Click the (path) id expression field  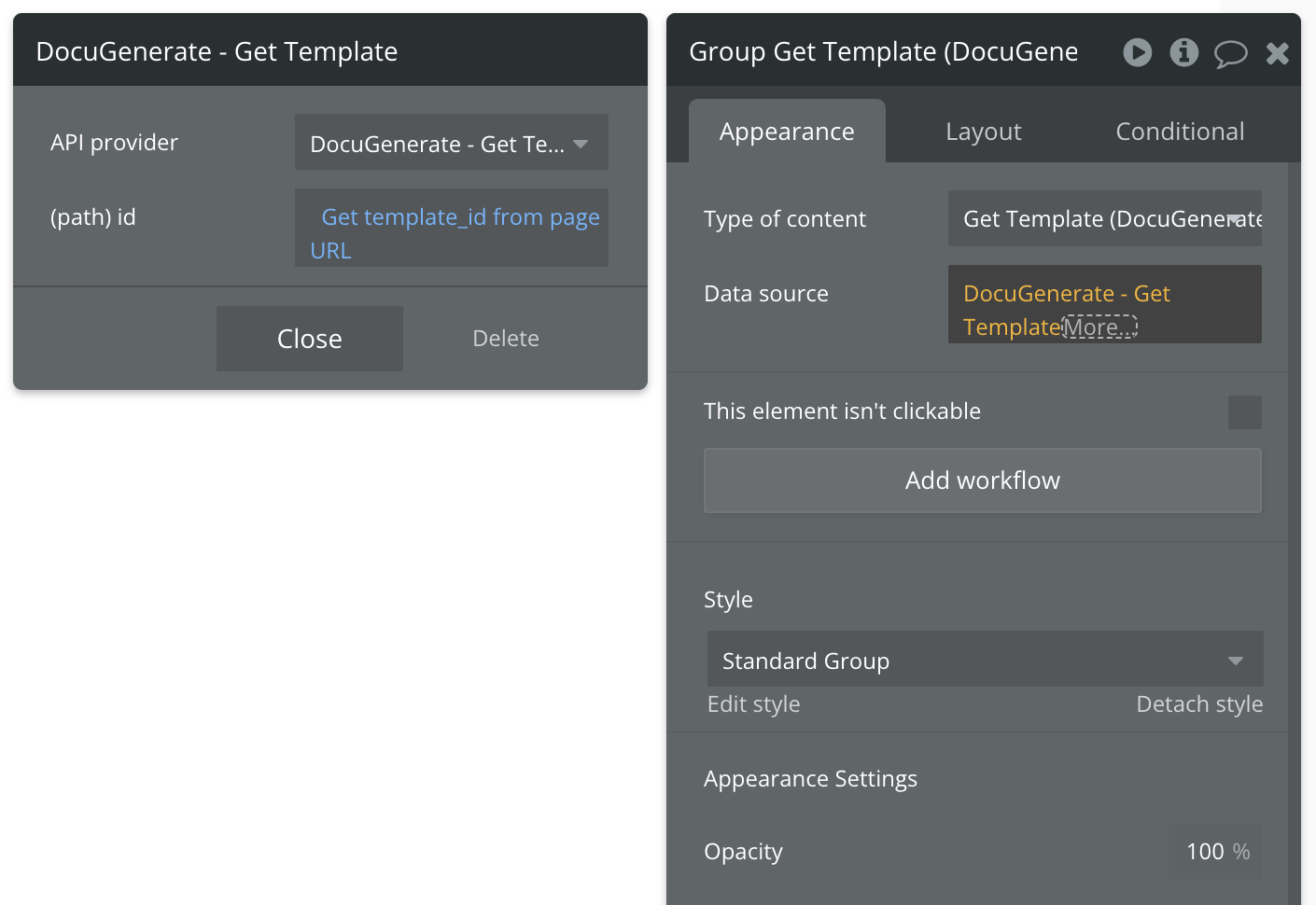point(452,228)
